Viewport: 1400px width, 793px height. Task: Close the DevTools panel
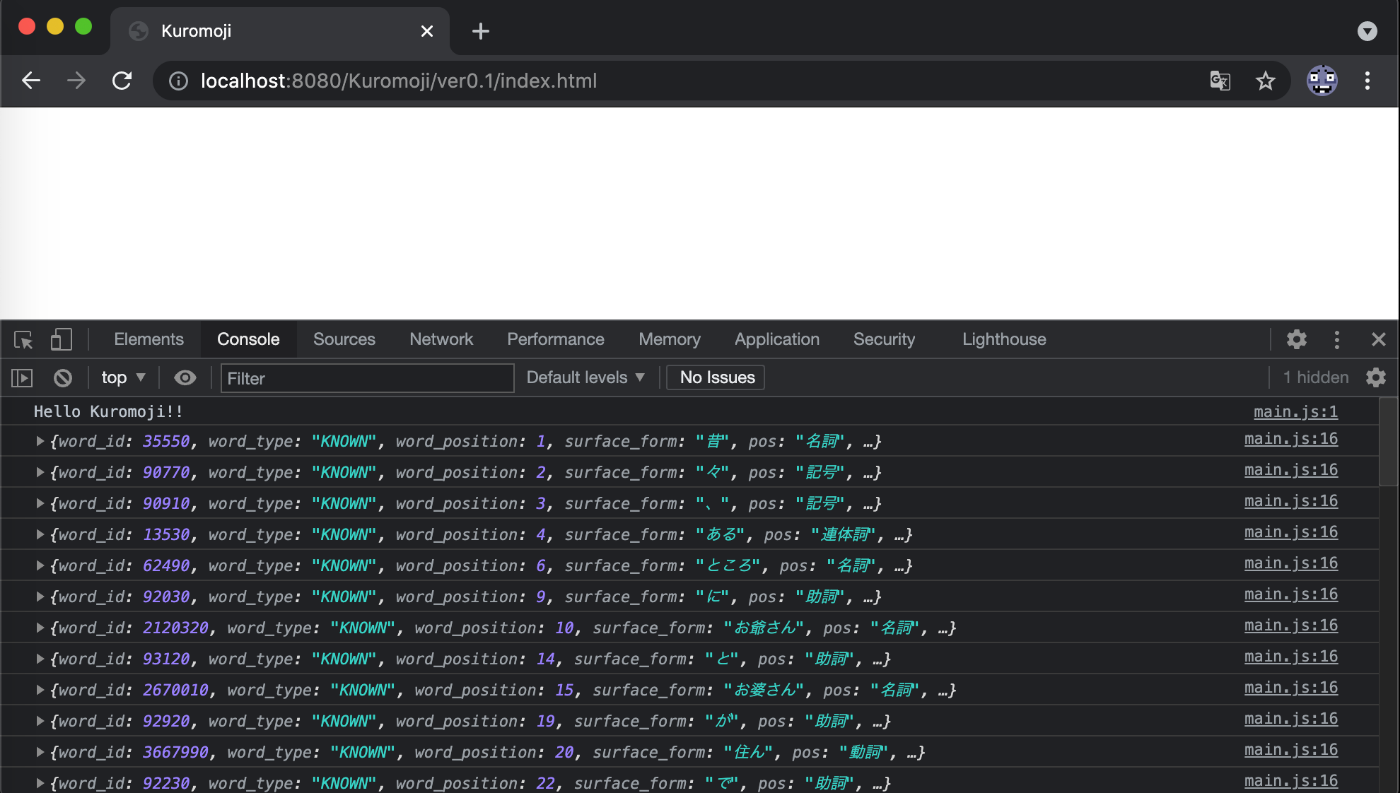point(1378,339)
